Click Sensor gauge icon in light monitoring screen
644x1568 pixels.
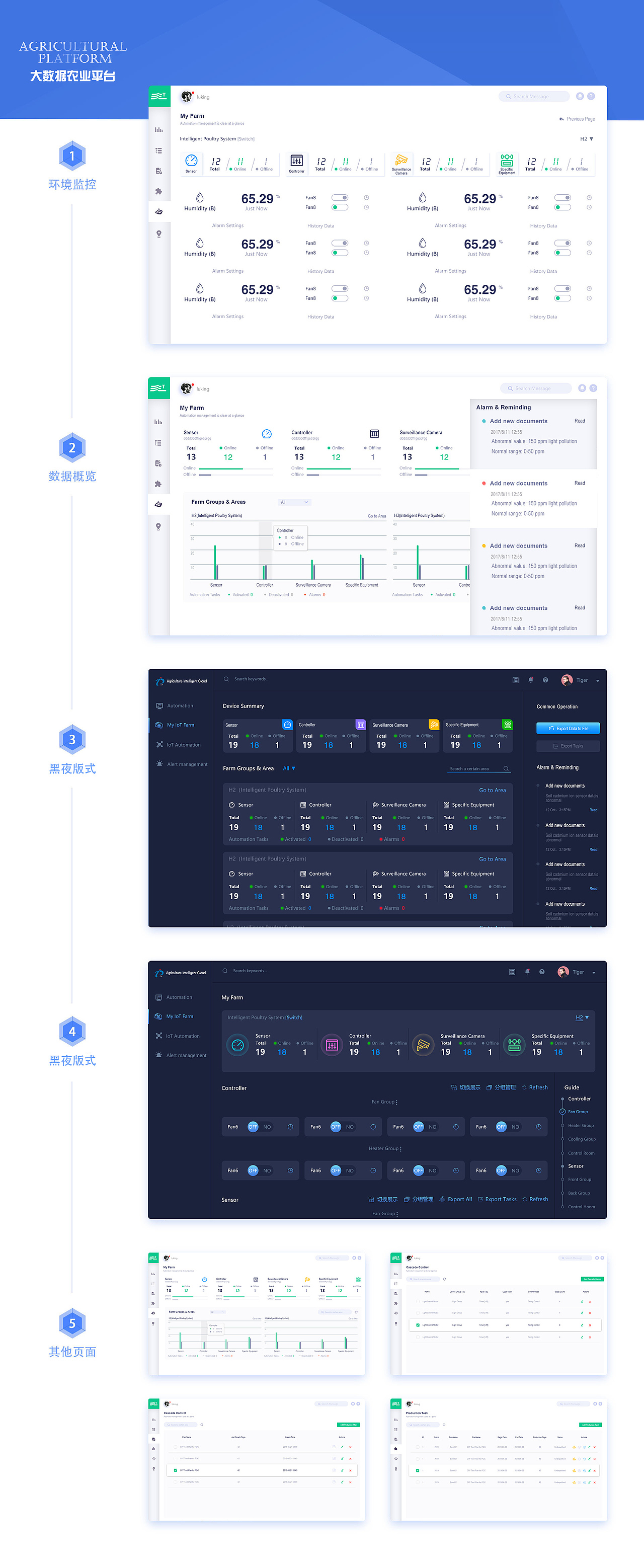tap(191, 161)
